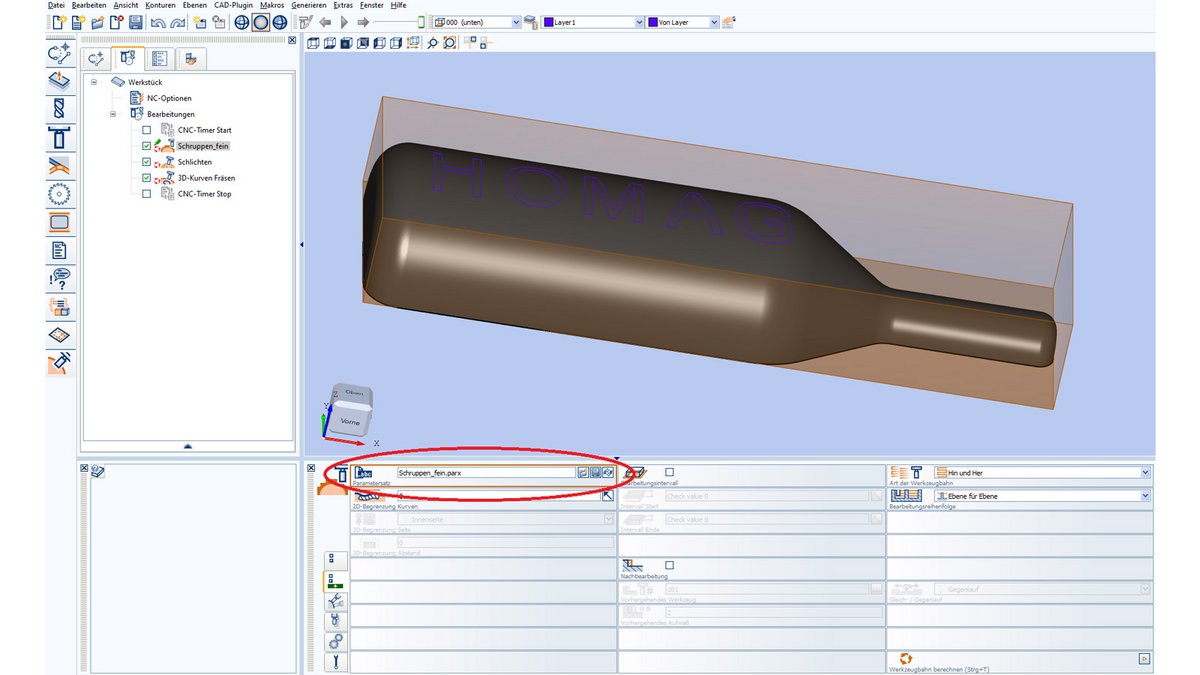Collapse the Bearbeitungen tree node

(x=113, y=114)
